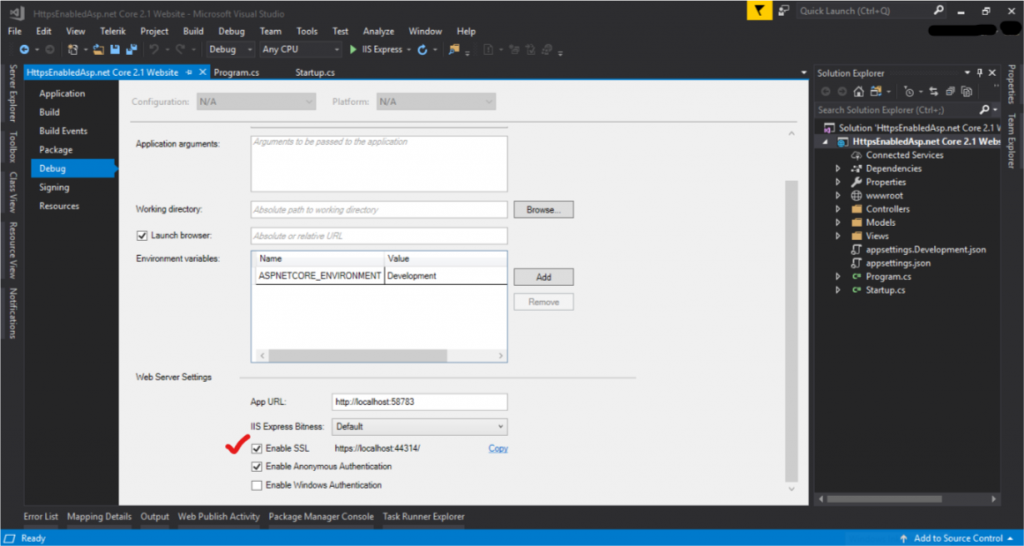Screen dimensions: 1024x546
Task: Click the Redo toolbar icon
Action: pos(180,50)
